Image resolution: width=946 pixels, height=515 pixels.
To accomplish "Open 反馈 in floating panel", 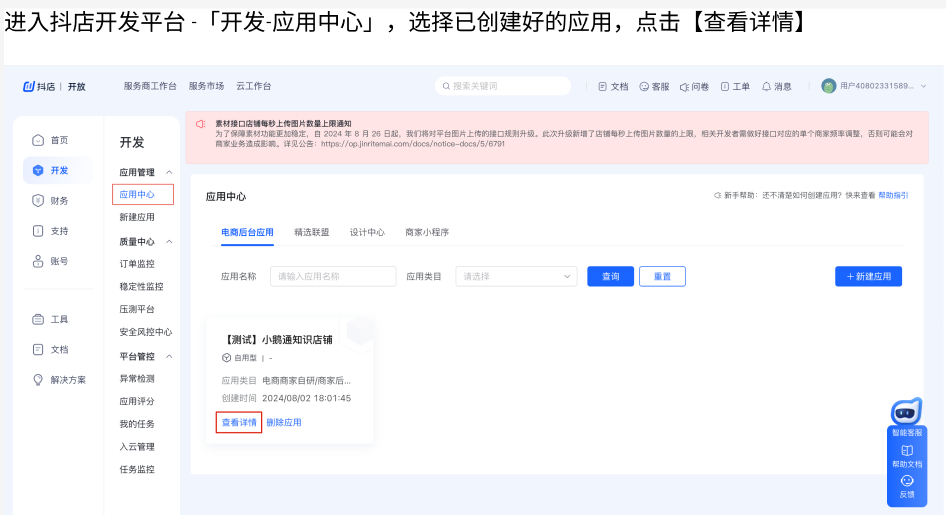I will coord(907,487).
